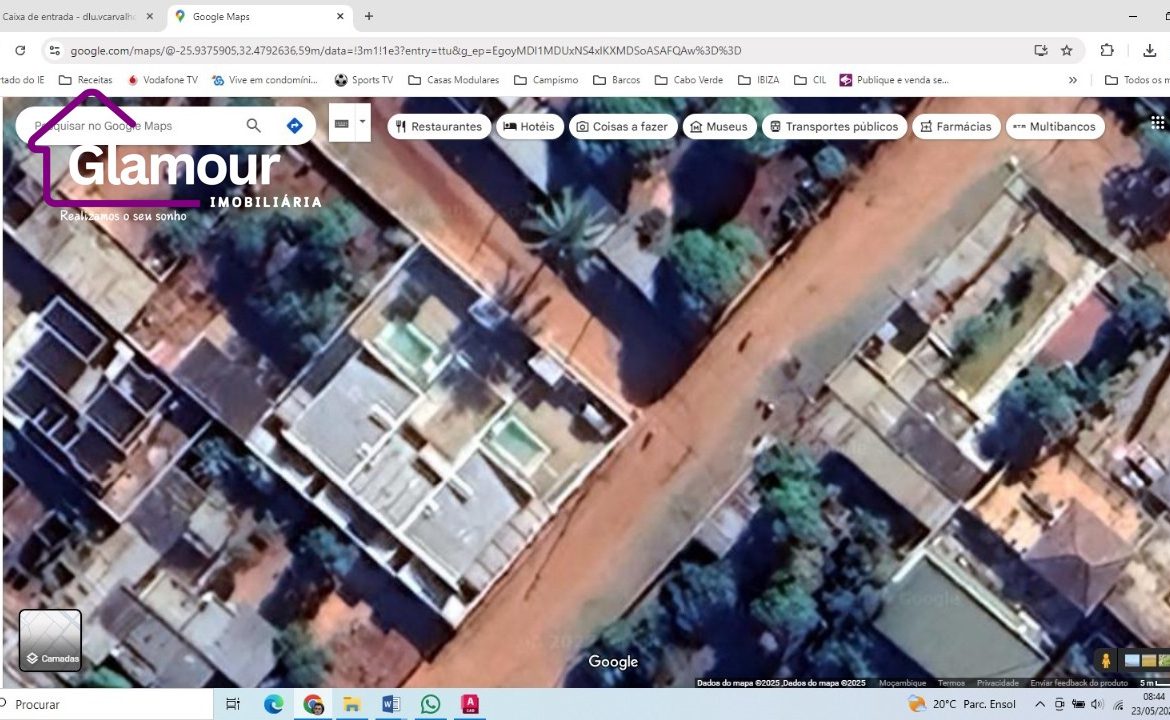Open WhatsApp from the taskbar
Screen dimensions: 1170x720
[x=430, y=704]
